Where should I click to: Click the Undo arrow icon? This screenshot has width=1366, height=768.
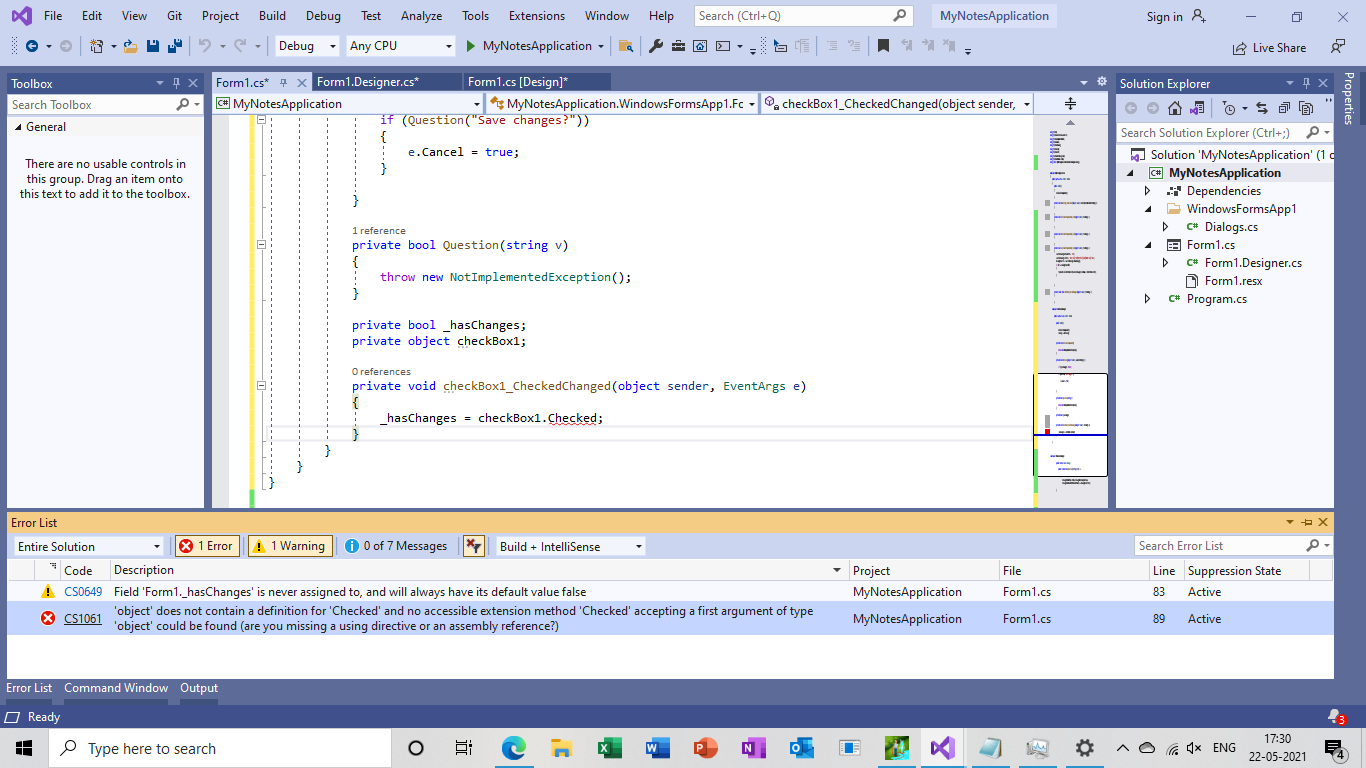pos(205,46)
